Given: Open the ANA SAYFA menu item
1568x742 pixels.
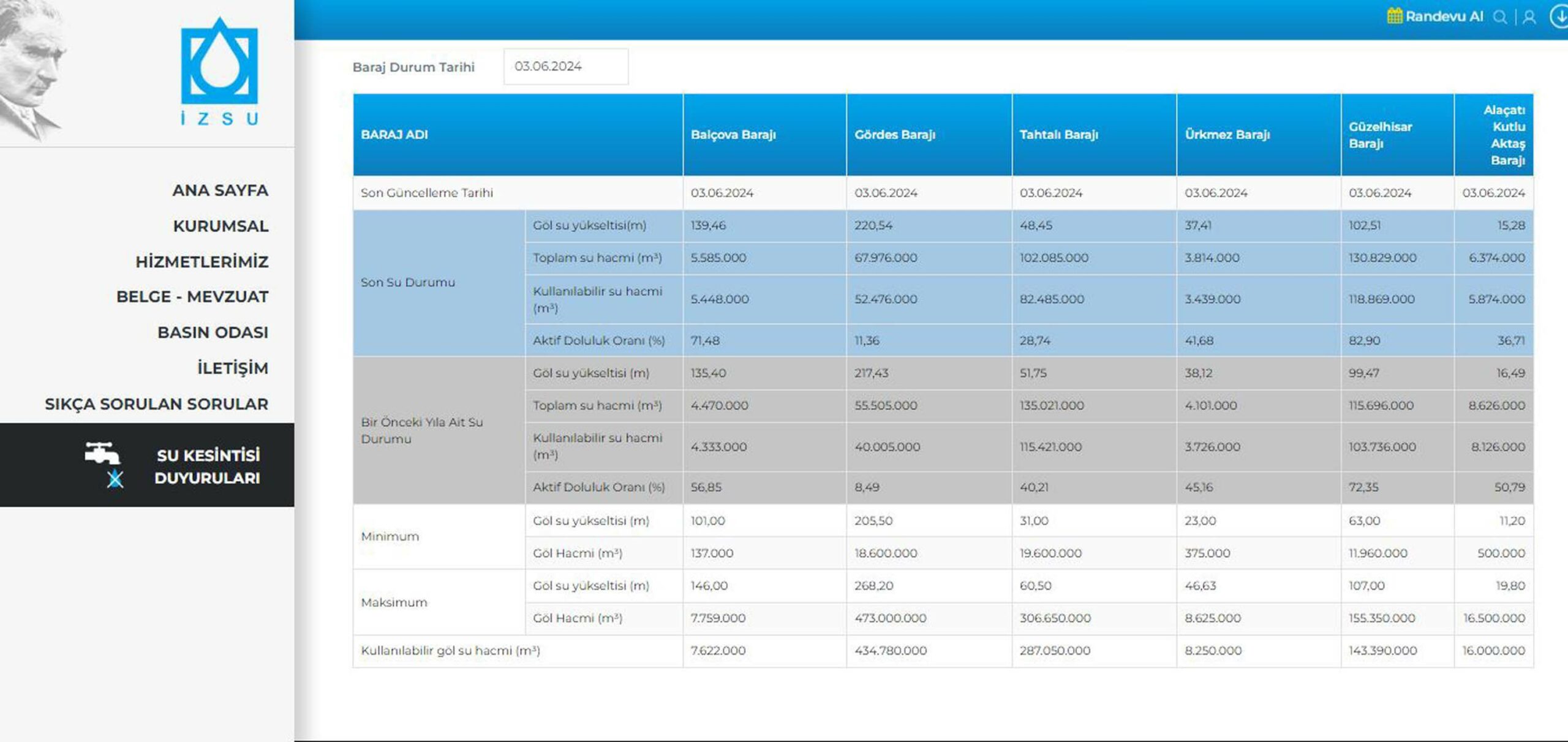Looking at the screenshot, I should pos(220,190).
